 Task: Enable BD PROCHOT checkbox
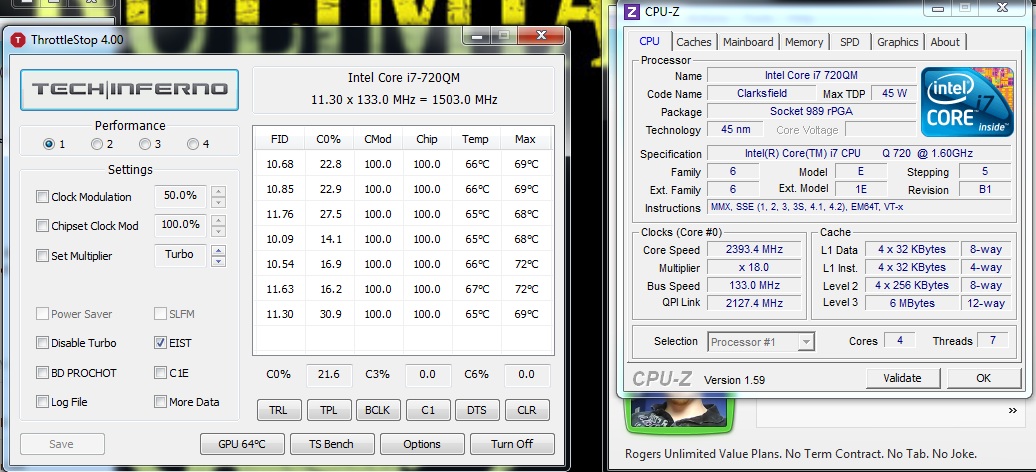pos(42,373)
